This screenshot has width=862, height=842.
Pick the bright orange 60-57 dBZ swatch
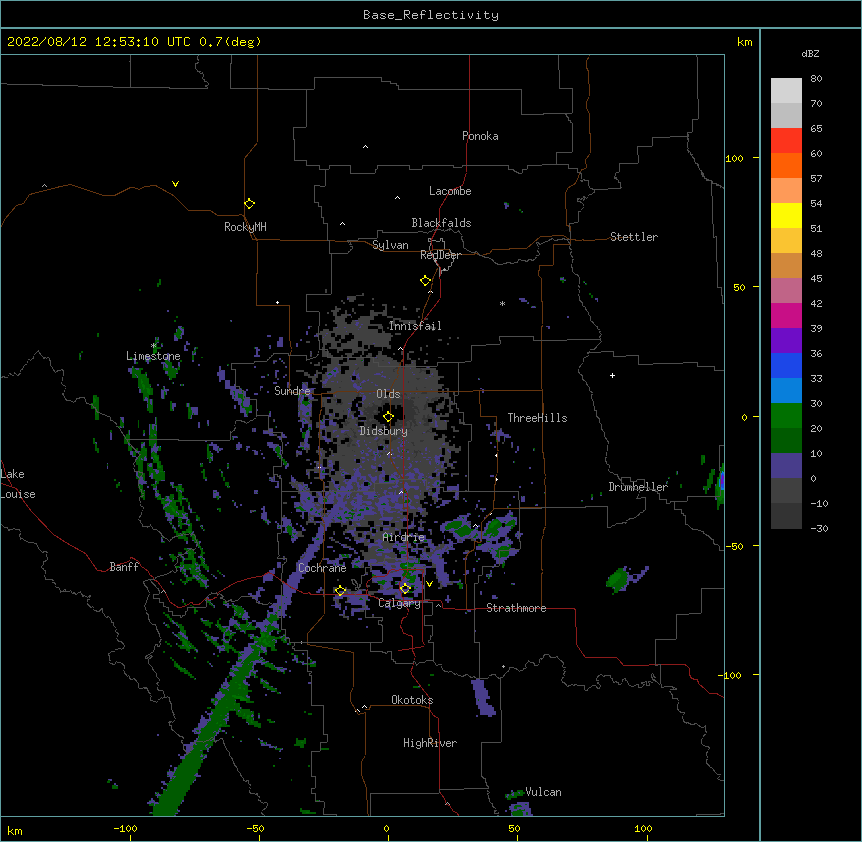click(x=786, y=165)
